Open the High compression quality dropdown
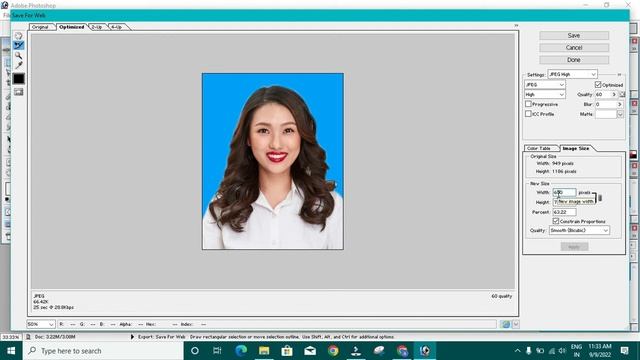 544,94
